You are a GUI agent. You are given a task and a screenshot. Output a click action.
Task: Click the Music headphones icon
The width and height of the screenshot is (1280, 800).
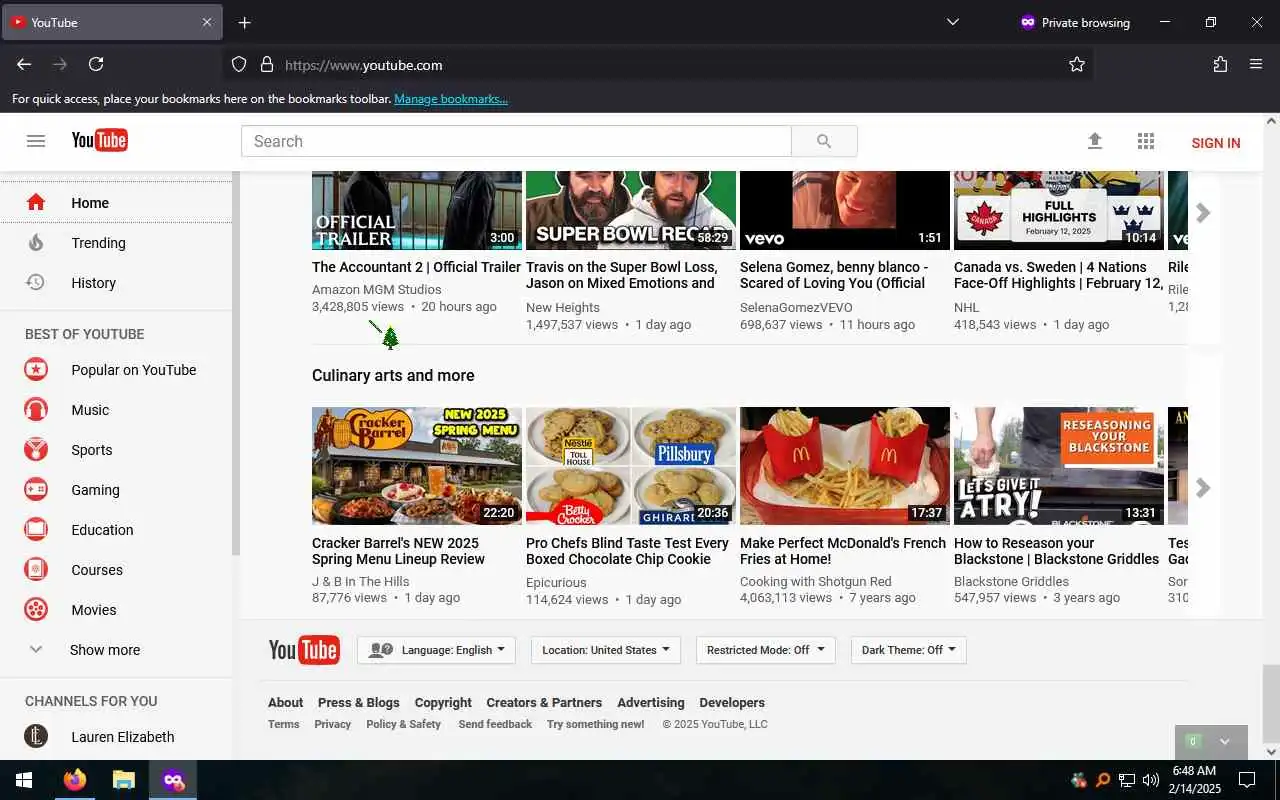coord(36,409)
